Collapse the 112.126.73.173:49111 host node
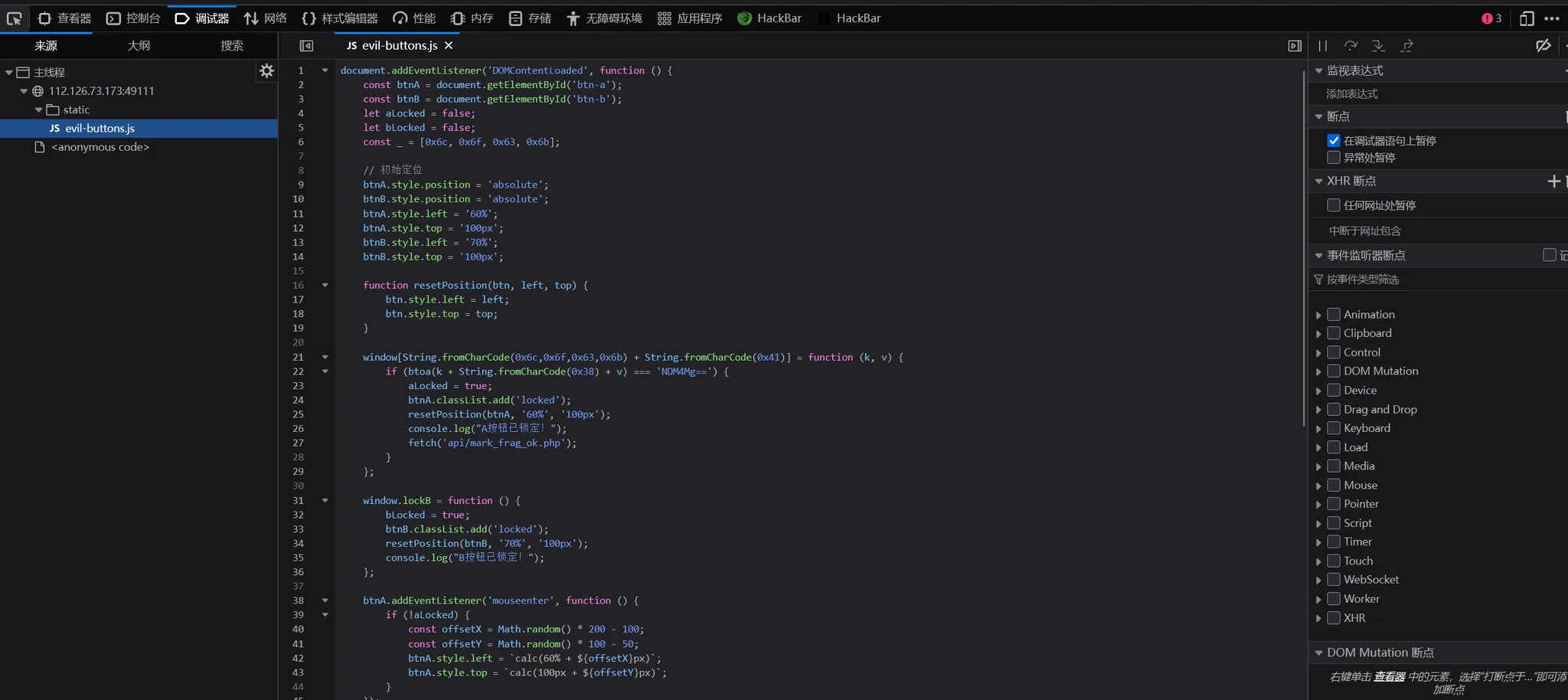Viewport: 1568px width, 700px height. 24,91
